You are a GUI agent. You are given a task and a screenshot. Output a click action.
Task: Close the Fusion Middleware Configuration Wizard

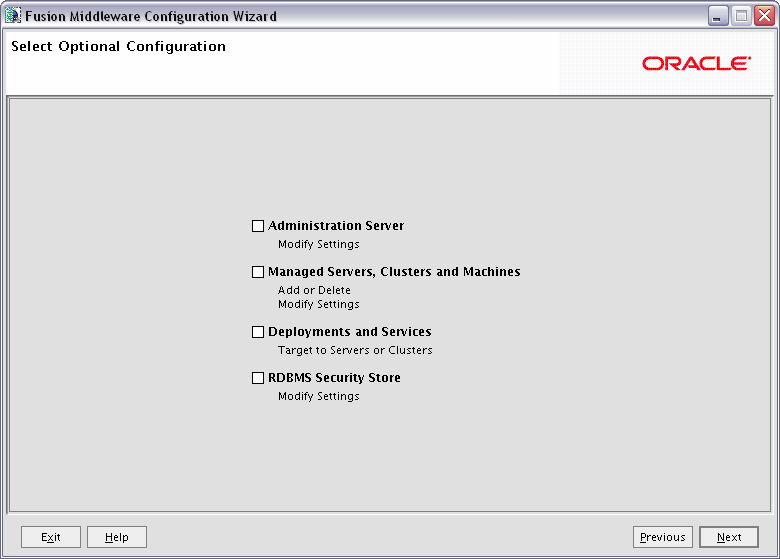[x=764, y=16]
